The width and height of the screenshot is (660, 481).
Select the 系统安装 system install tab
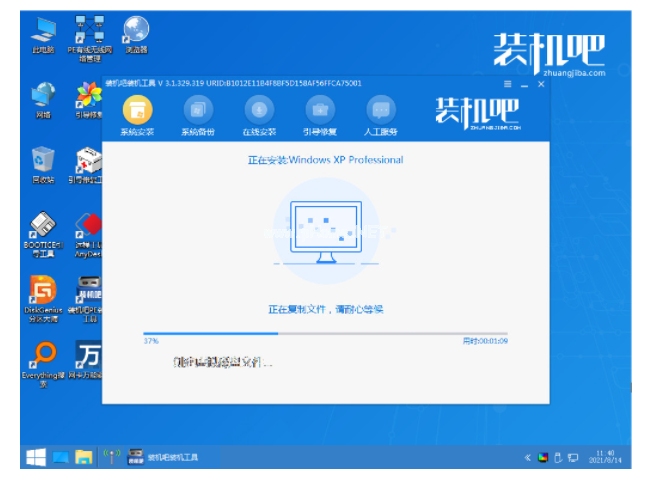137,116
